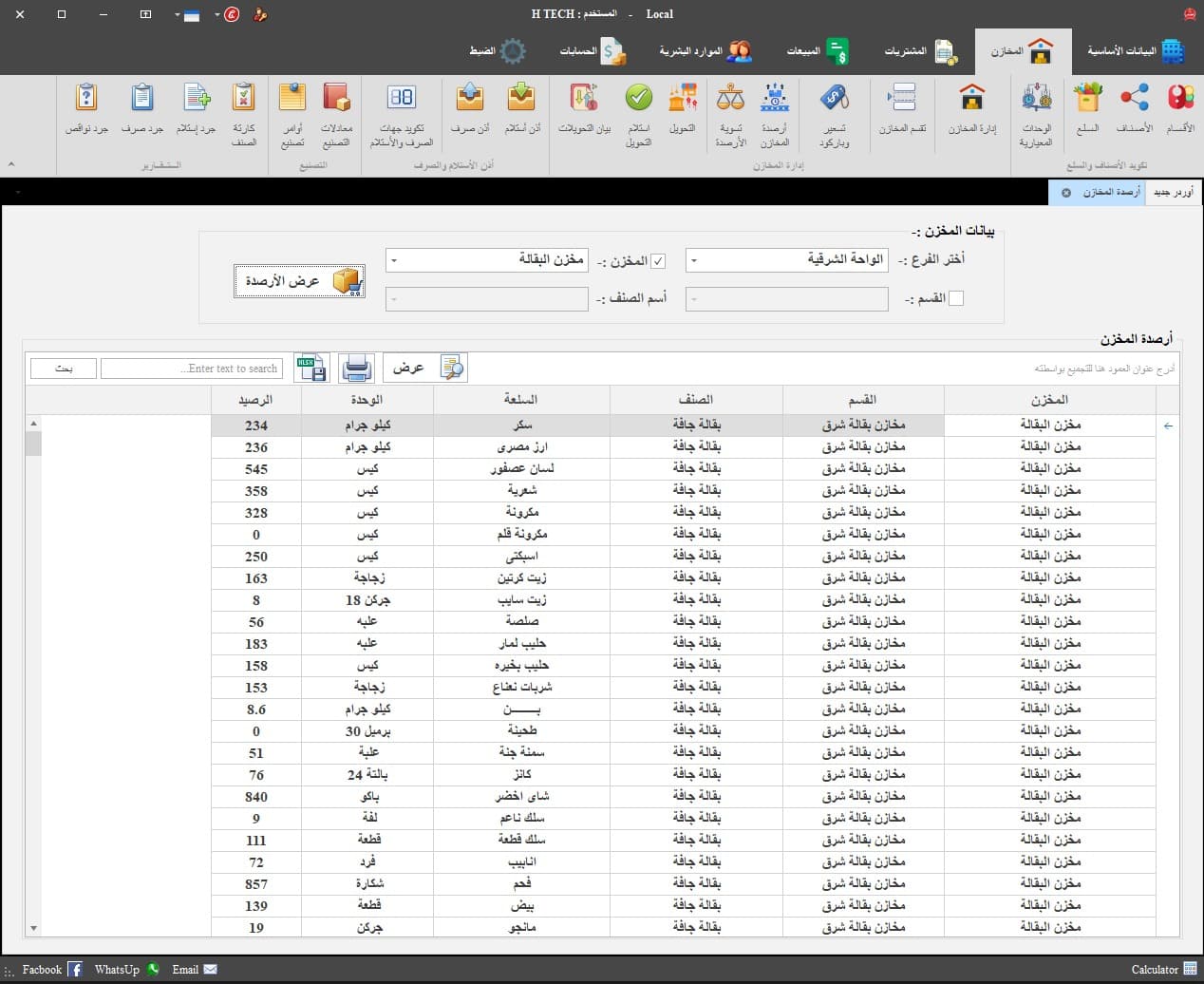Switch to أوردر جديد document tab
Viewport: 1204px width, 984px height.
pyautogui.click(x=1172, y=193)
